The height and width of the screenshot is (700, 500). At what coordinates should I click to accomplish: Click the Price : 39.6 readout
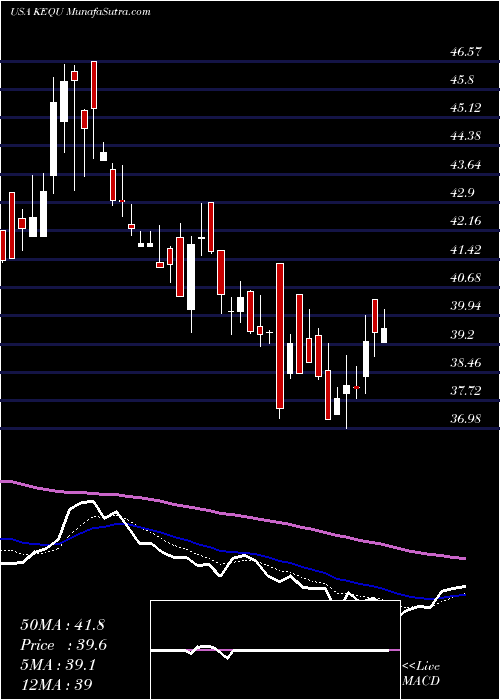[64, 645]
